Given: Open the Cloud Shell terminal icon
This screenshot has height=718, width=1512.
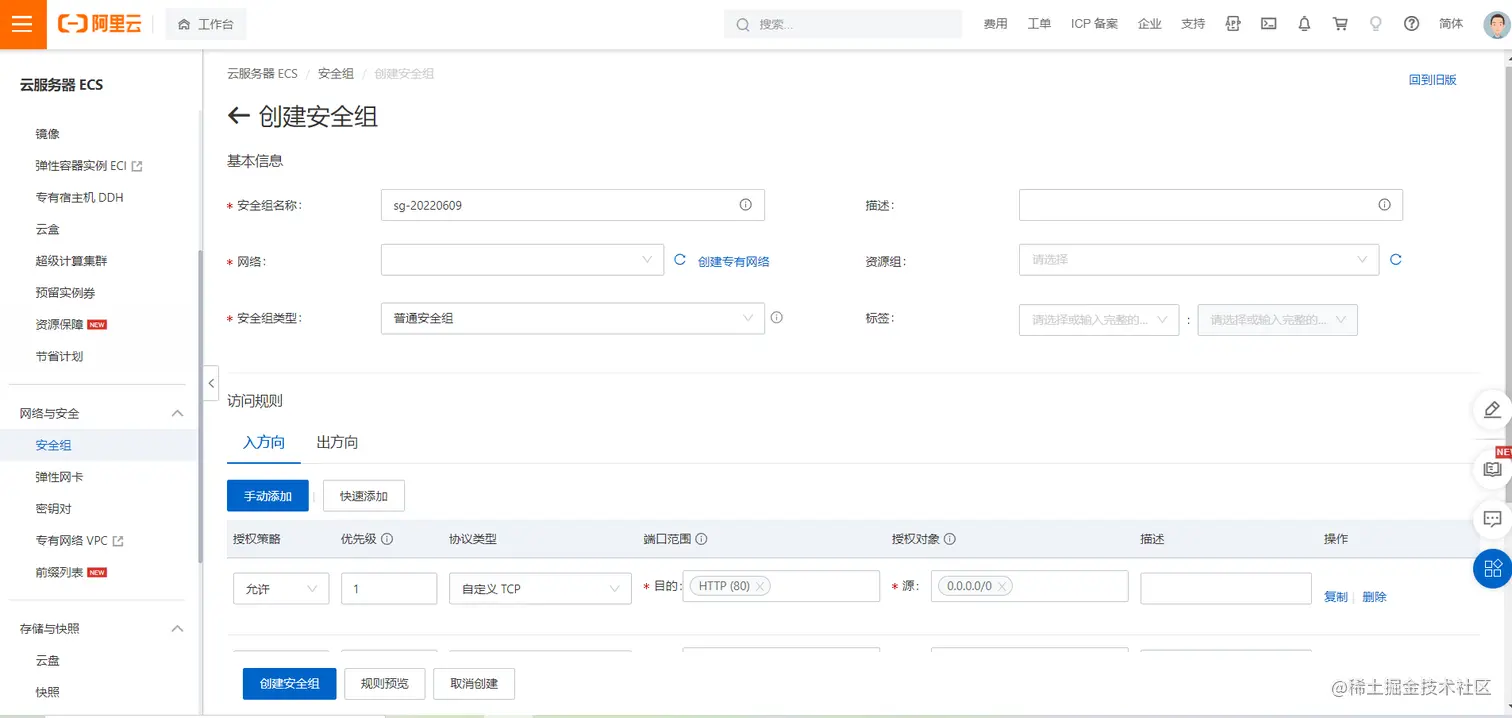Looking at the screenshot, I should point(1268,24).
